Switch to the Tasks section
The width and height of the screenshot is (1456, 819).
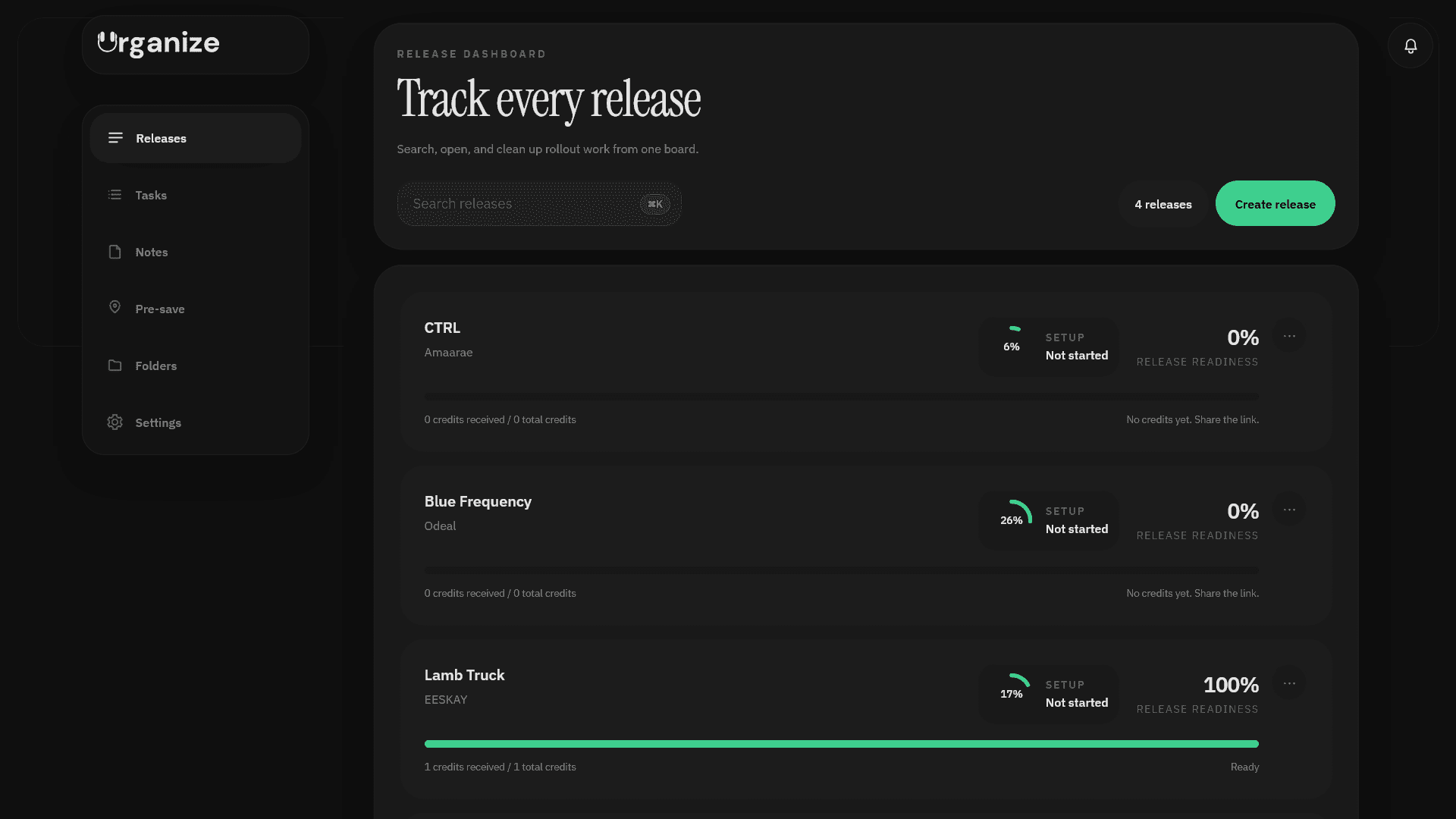coord(151,195)
